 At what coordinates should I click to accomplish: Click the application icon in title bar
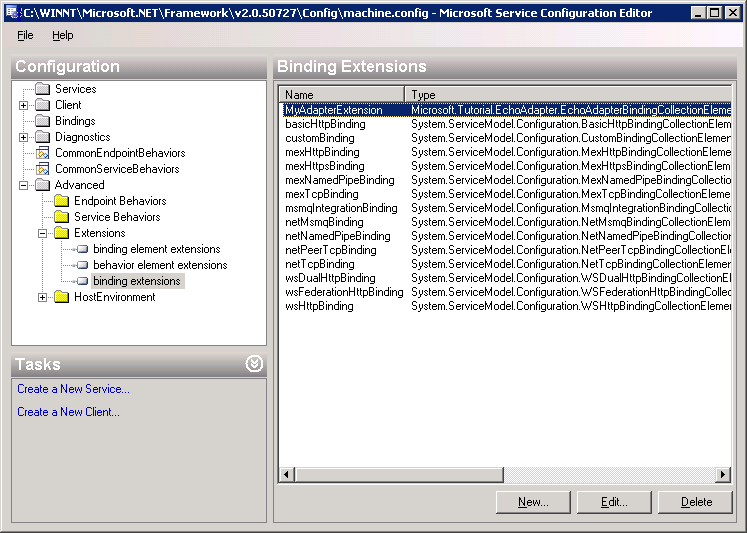(11, 12)
